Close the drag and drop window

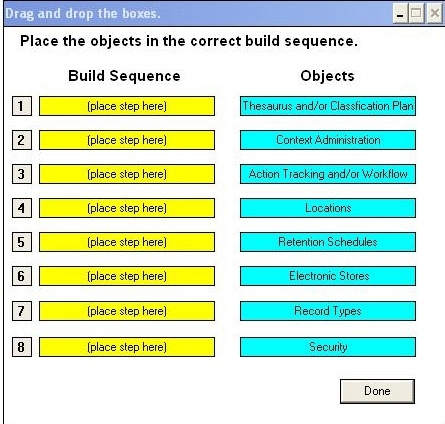435,14
